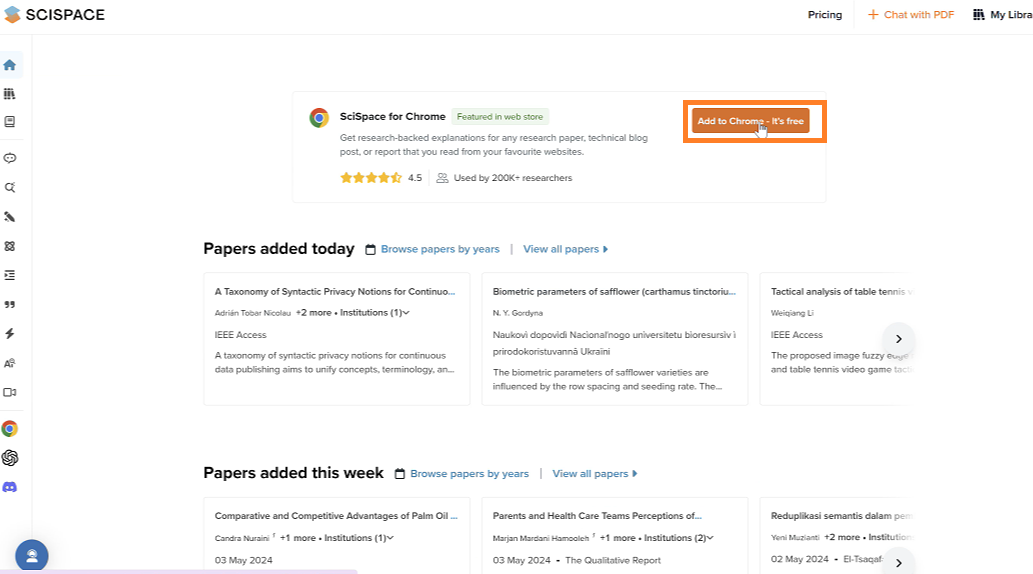1033x574 pixels.
Task: Open Parents and Health Care Teams Perceptions
Action: pyautogui.click(x=597, y=516)
